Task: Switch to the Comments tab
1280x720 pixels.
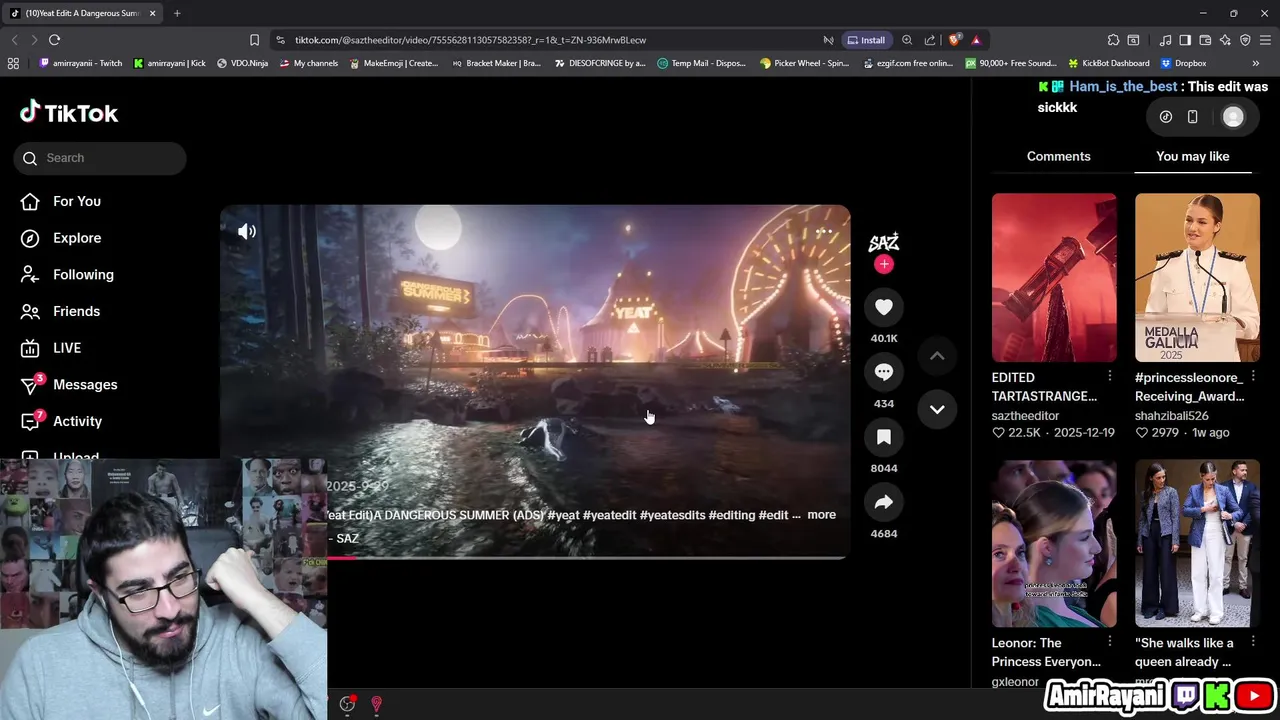Action: click(1058, 156)
